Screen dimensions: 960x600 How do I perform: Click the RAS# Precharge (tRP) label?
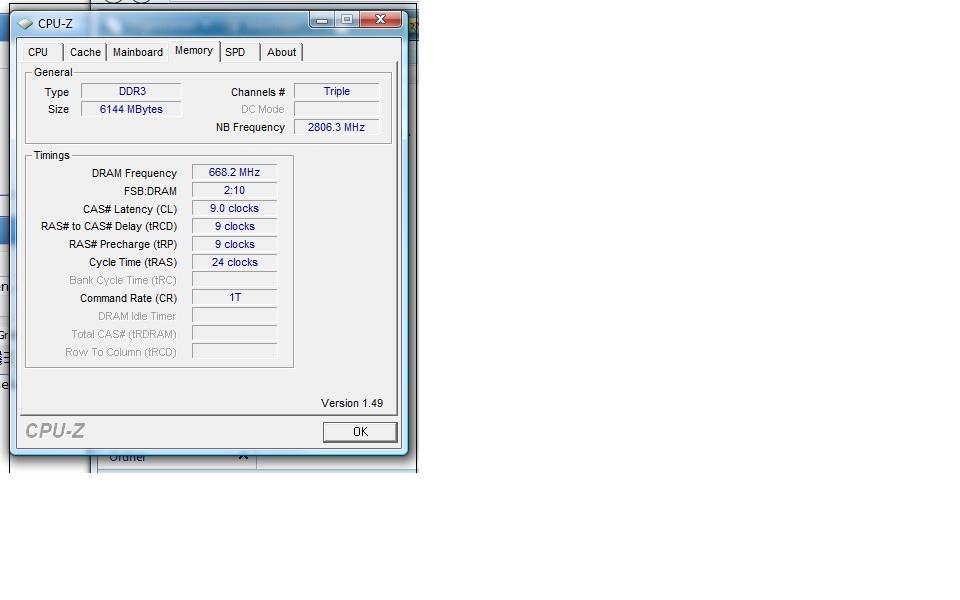click(x=123, y=244)
